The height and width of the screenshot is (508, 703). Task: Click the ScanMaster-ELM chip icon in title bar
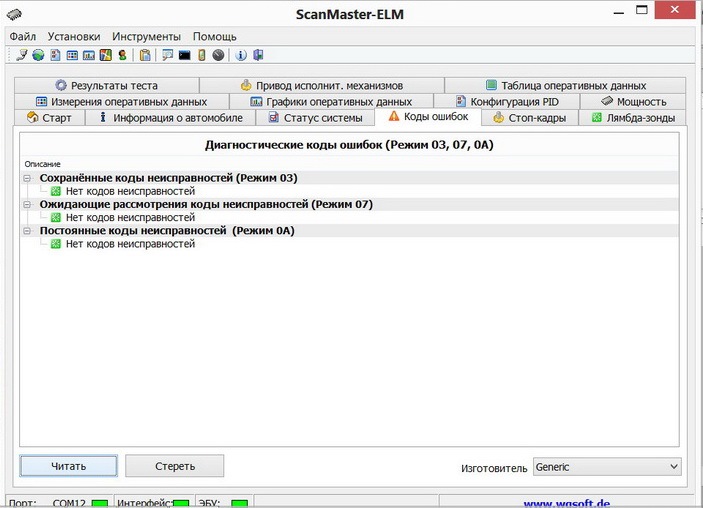(x=14, y=14)
